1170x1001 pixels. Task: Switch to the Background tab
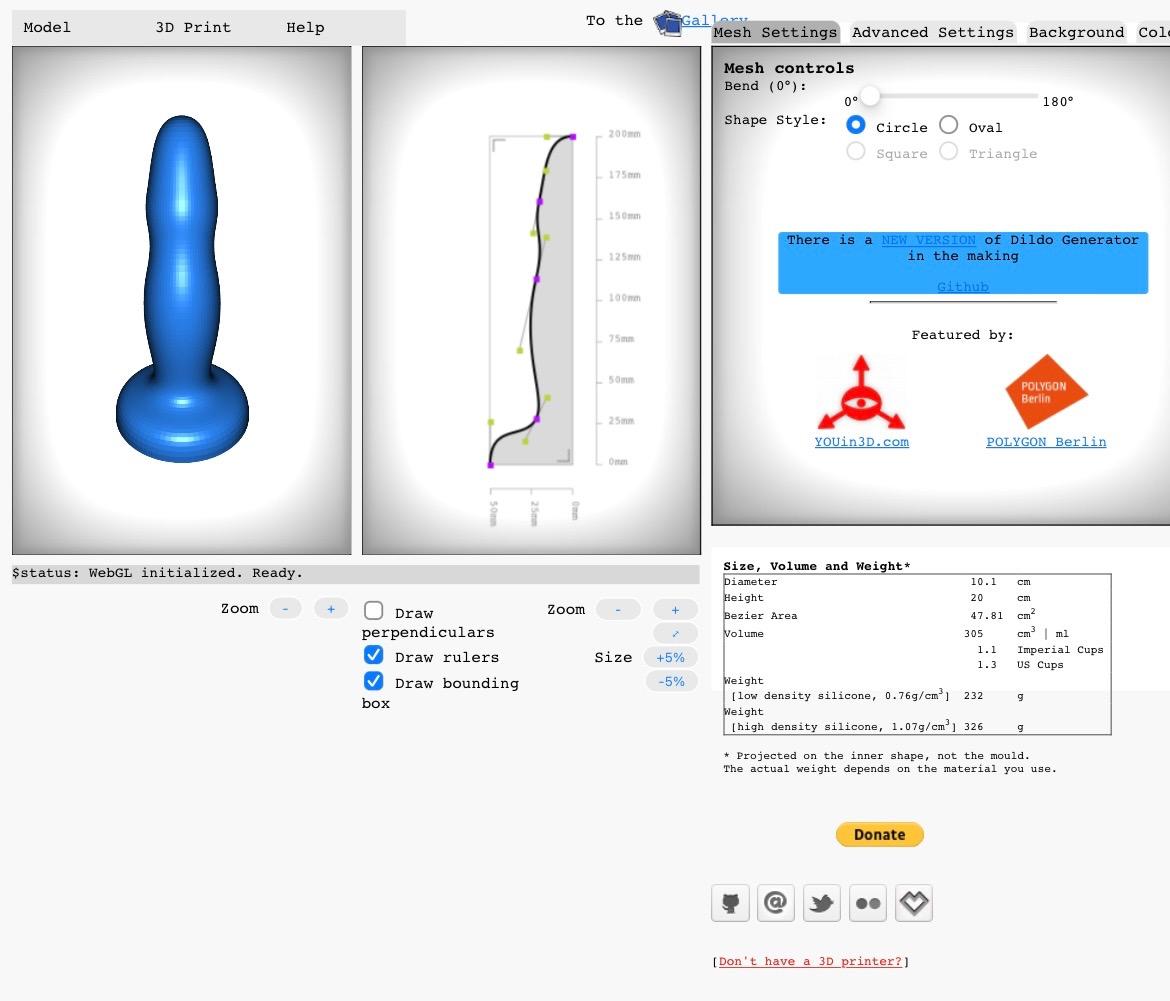(1076, 32)
